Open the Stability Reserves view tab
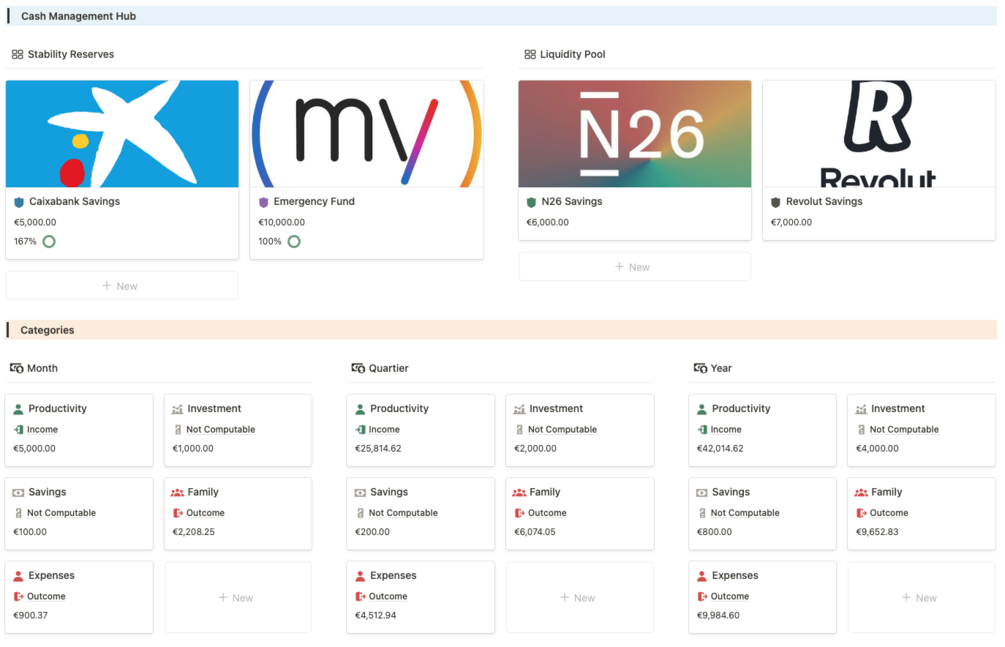1005x647 pixels. click(70, 55)
